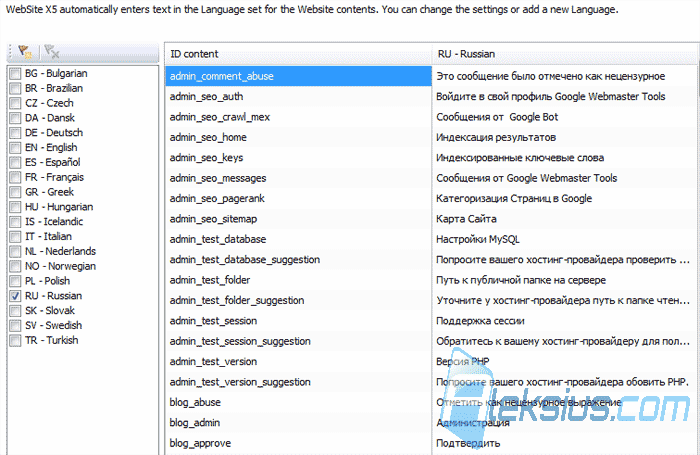The width and height of the screenshot is (700, 455).
Task: Enable ES - Español language checkbox
Action: click(x=15, y=163)
